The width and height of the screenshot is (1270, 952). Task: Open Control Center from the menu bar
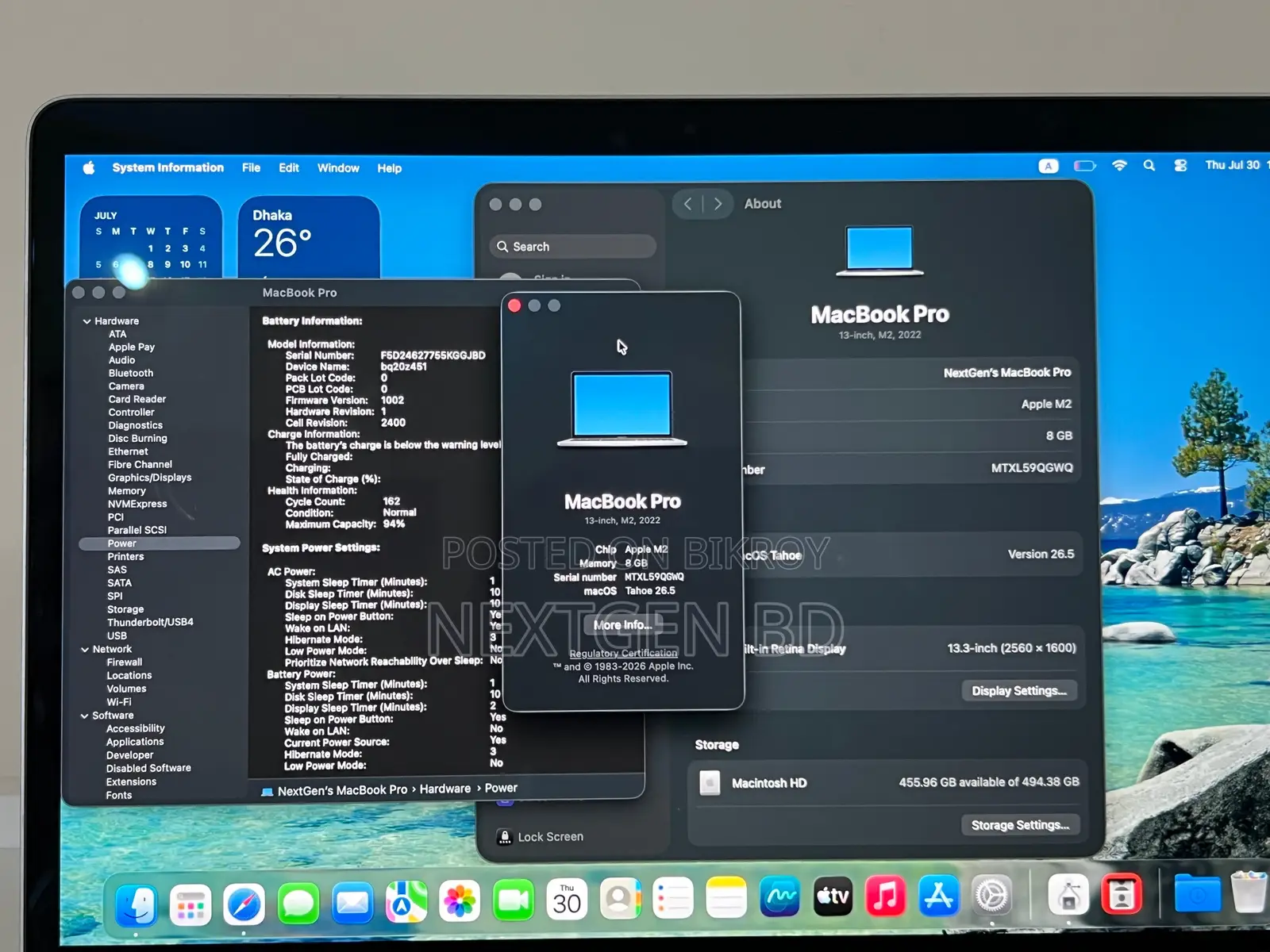click(1180, 166)
